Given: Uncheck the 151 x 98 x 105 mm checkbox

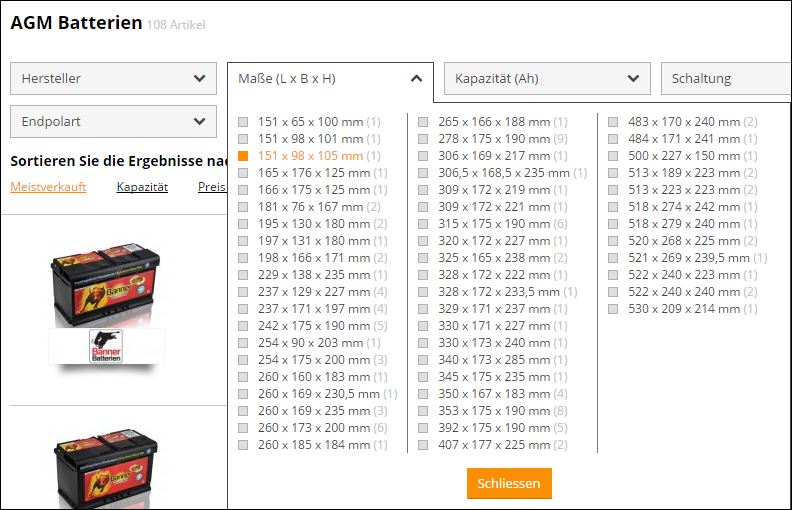Looking at the screenshot, I should click(243, 156).
